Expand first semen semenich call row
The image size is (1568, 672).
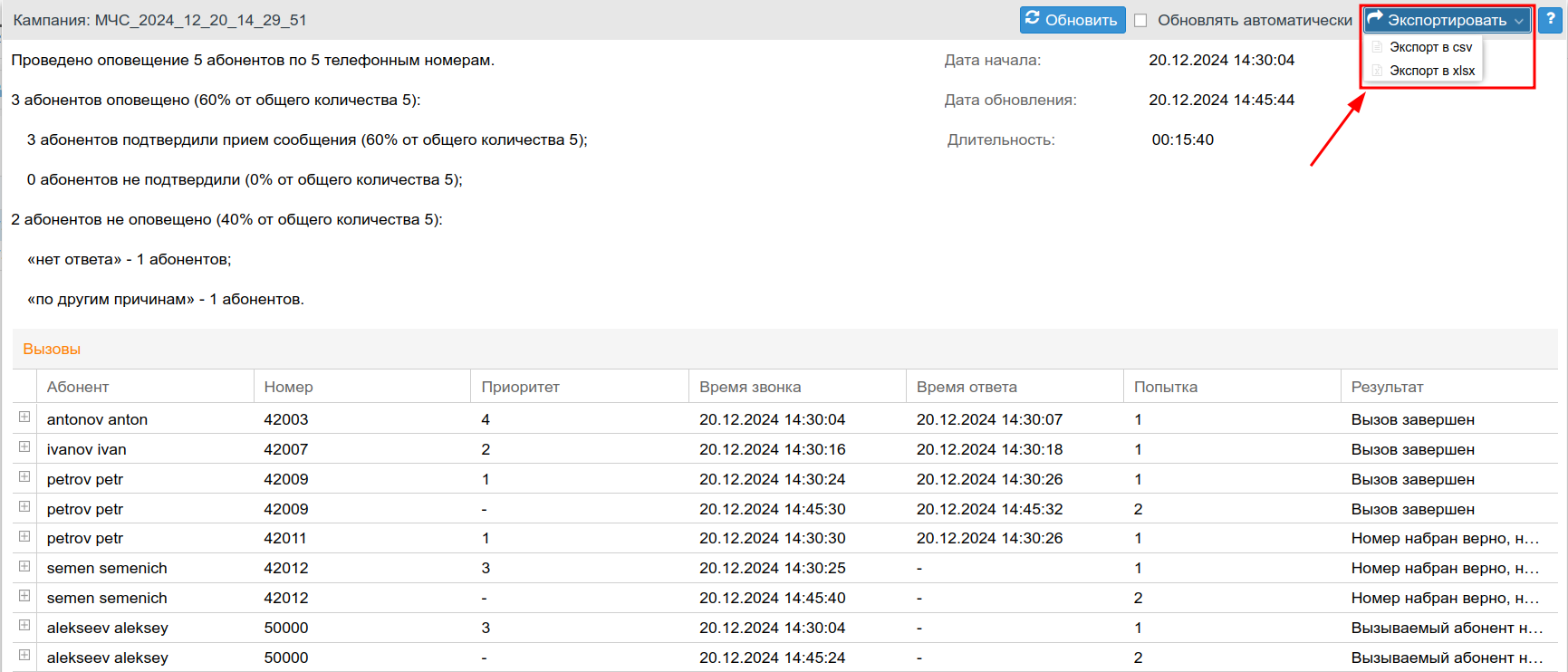point(24,566)
